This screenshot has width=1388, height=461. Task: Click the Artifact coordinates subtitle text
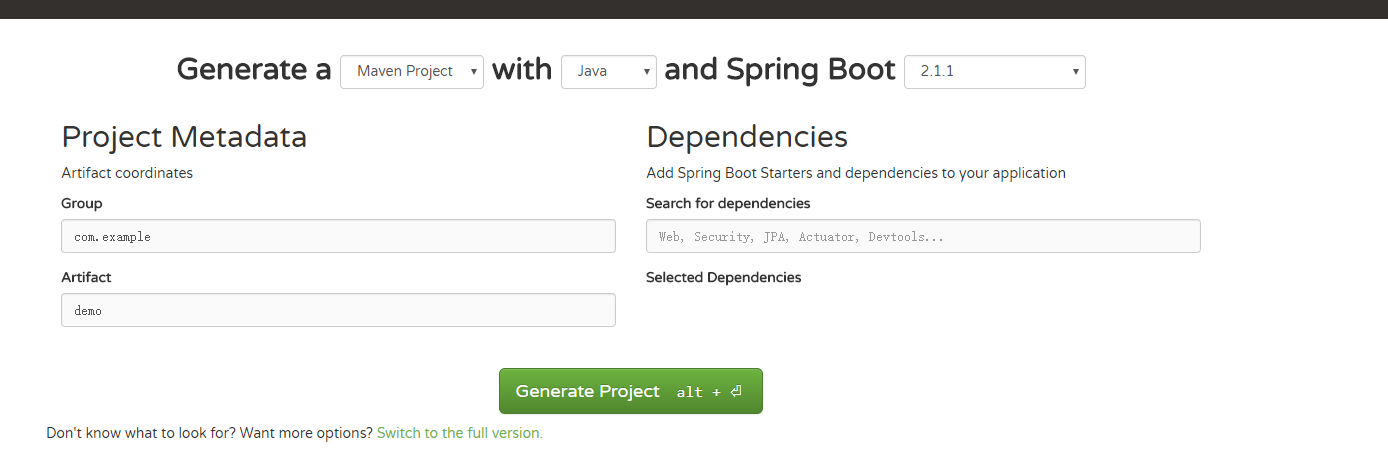click(127, 173)
